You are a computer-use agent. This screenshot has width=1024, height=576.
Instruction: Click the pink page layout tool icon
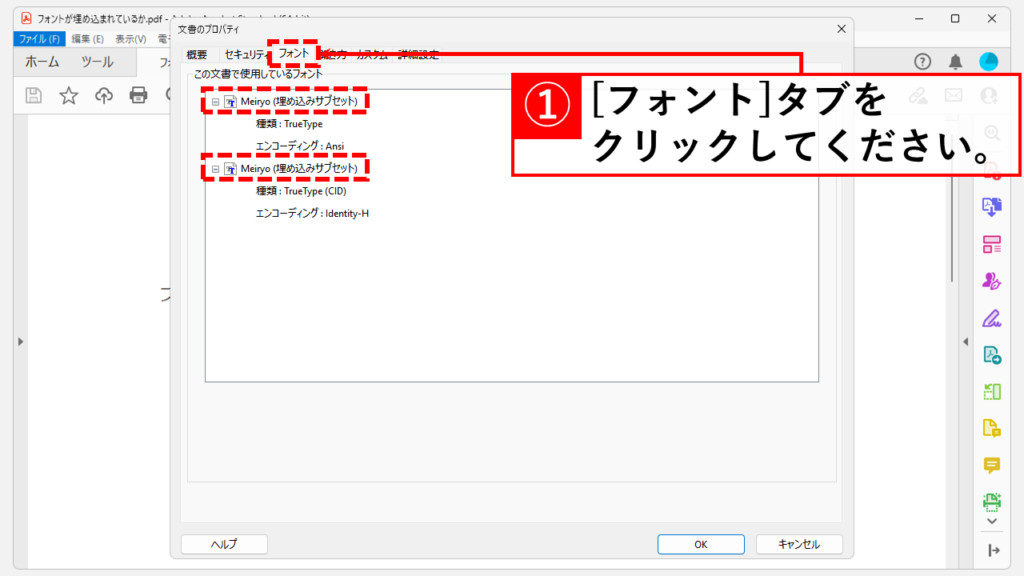(x=992, y=244)
